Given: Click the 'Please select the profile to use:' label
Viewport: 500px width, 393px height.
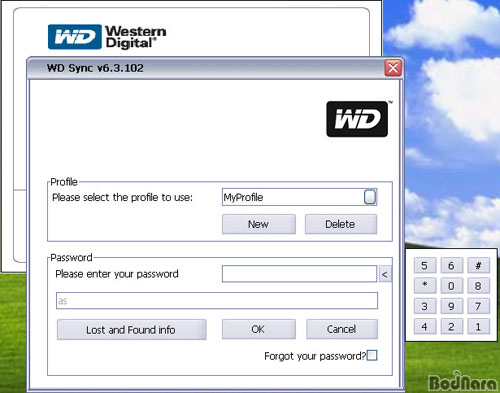Looking at the screenshot, I should click(x=122, y=197).
